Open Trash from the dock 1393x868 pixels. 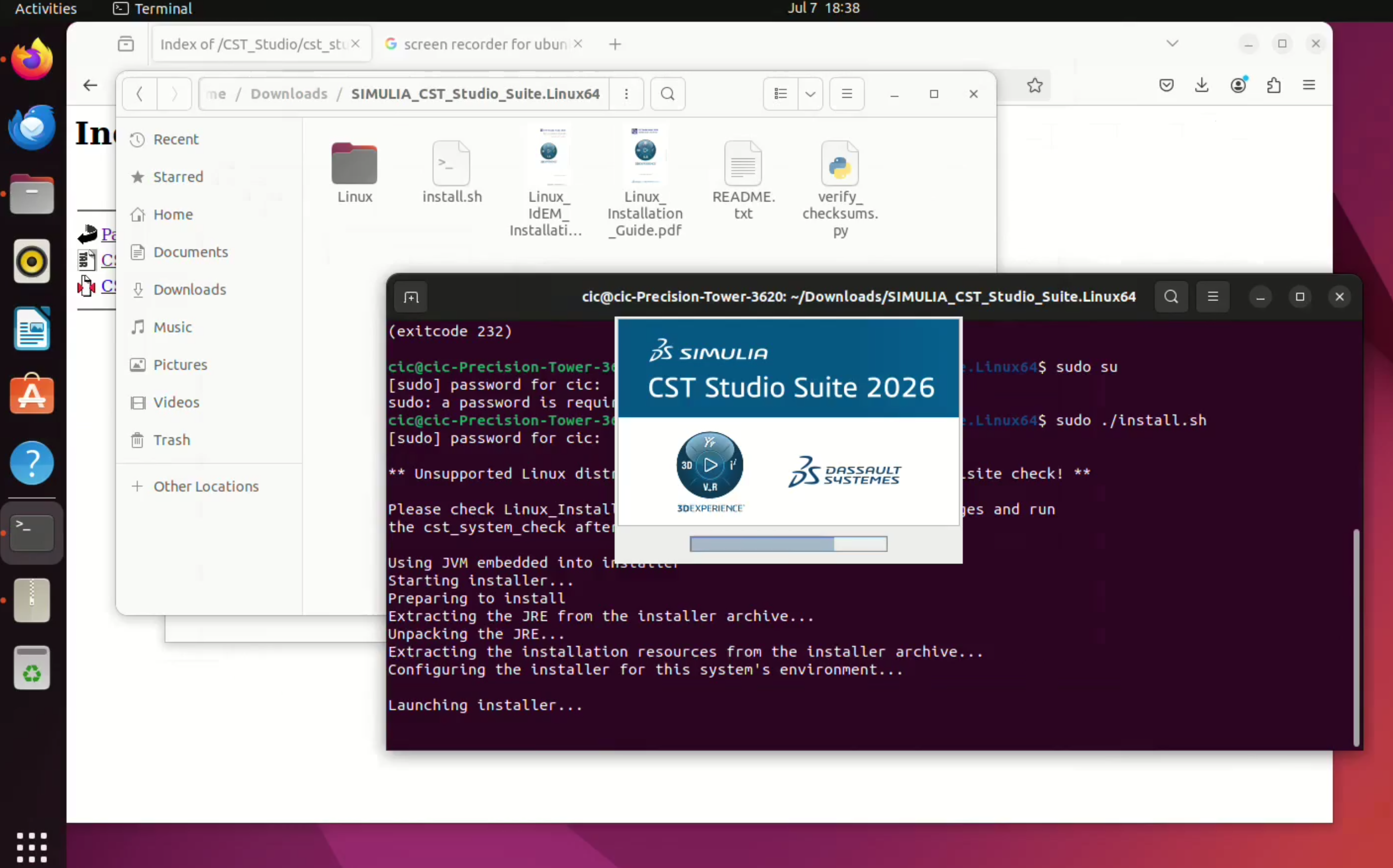pyautogui.click(x=32, y=668)
